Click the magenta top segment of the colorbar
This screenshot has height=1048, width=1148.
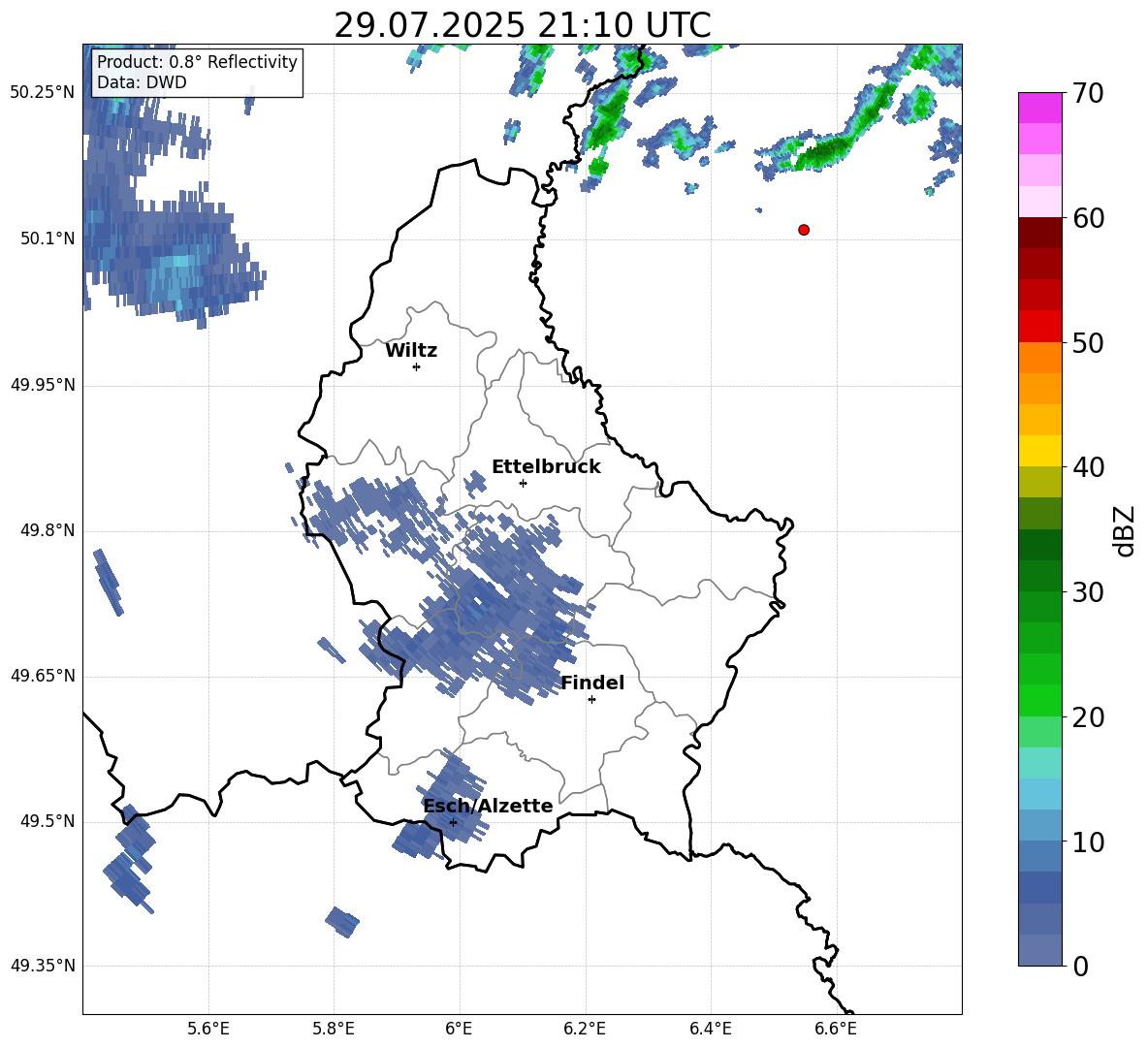1039,108
